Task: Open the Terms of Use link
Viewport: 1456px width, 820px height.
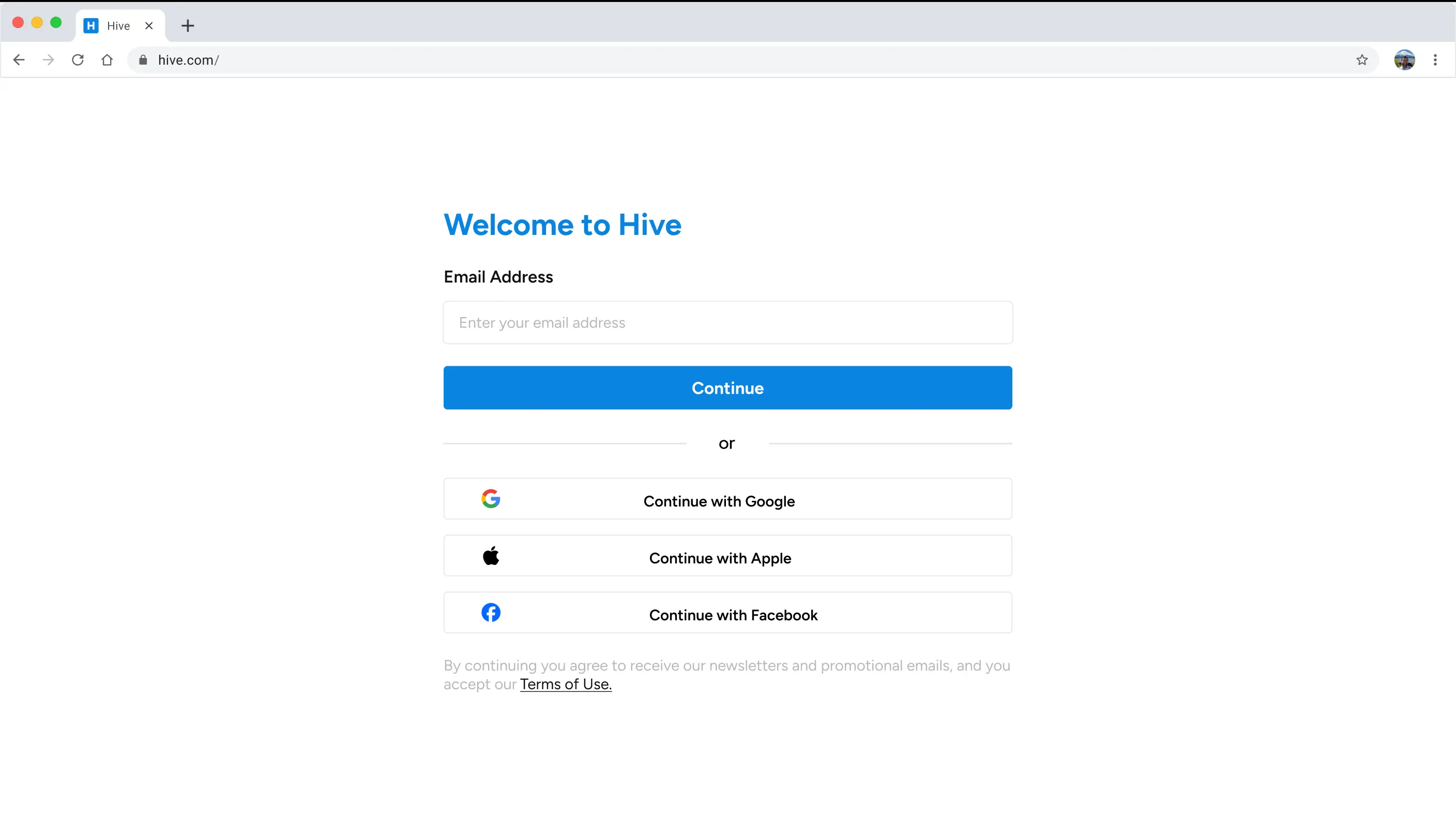Action: click(x=566, y=684)
